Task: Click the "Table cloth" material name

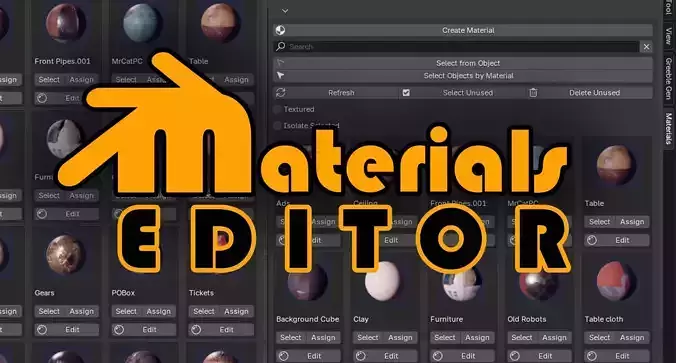Action: coord(604,319)
